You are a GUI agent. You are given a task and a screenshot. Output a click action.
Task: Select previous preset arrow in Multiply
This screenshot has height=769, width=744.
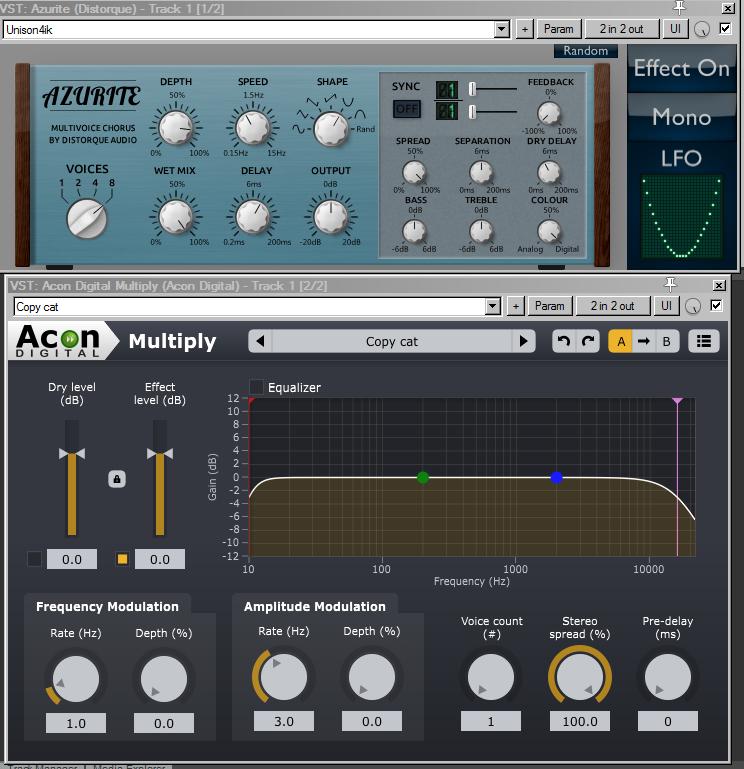coord(260,341)
